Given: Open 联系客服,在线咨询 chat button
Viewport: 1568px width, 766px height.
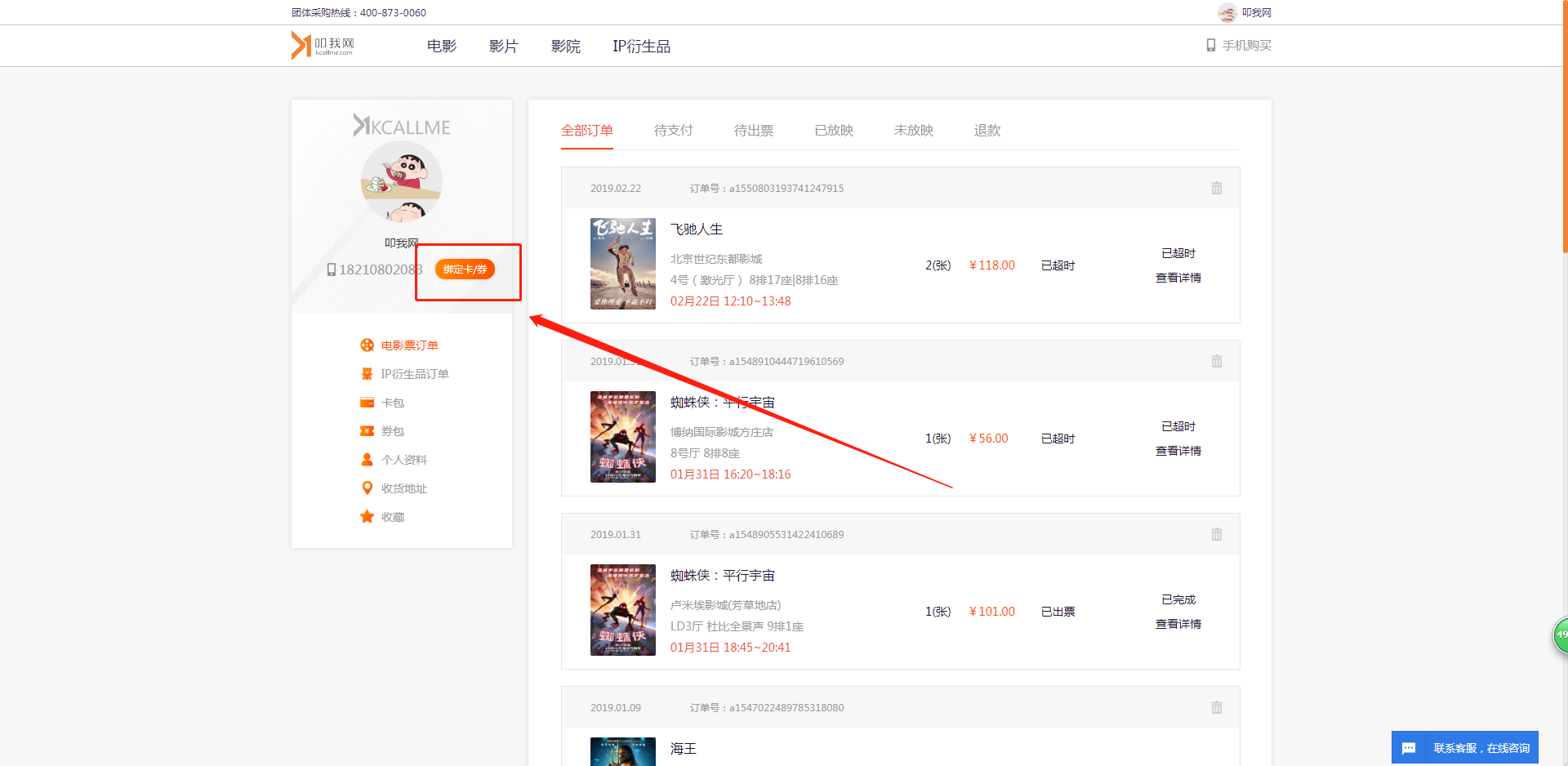Looking at the screenshot, I should click(x=1465, y=747).
